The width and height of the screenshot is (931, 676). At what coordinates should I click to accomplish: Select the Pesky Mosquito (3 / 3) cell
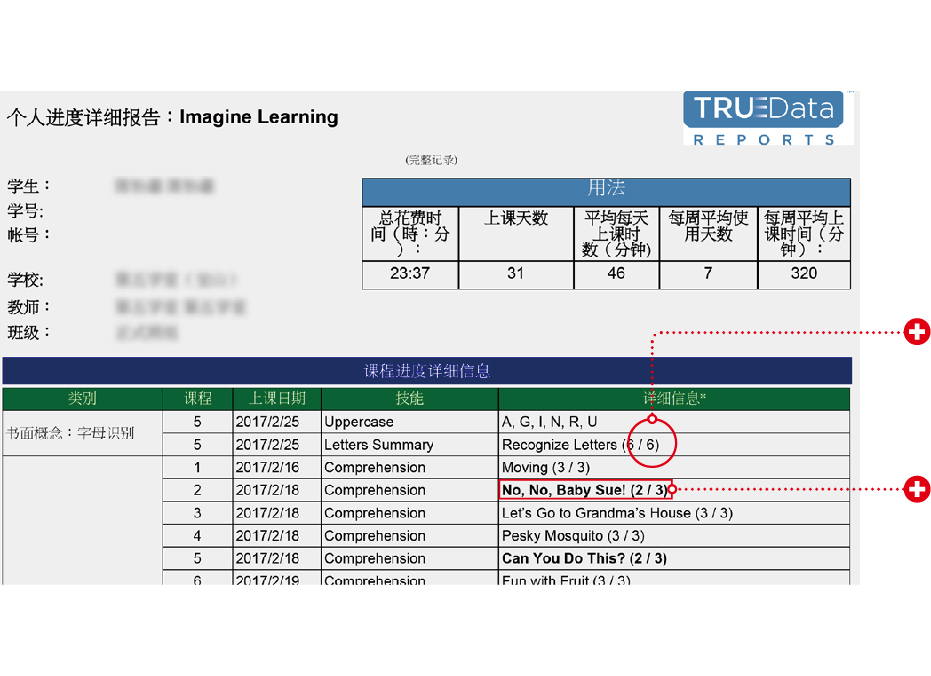[x=674, y=536]
